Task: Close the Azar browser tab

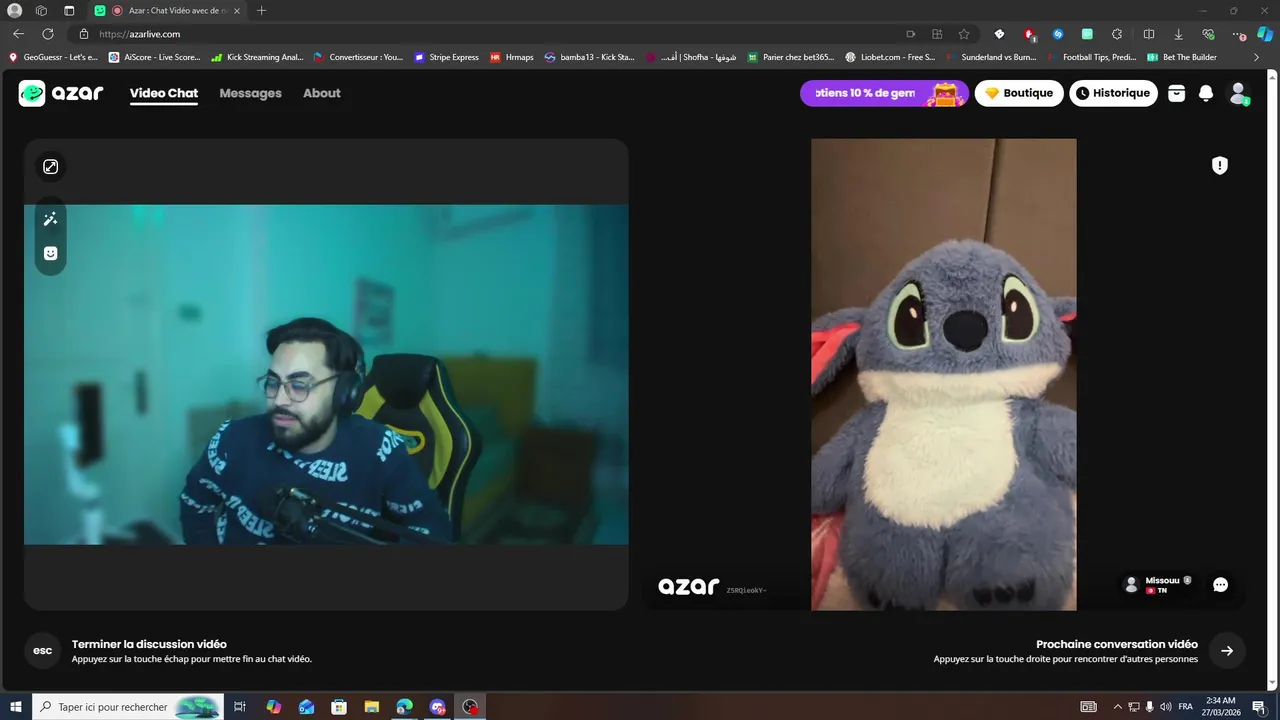Action: [237, 10]
